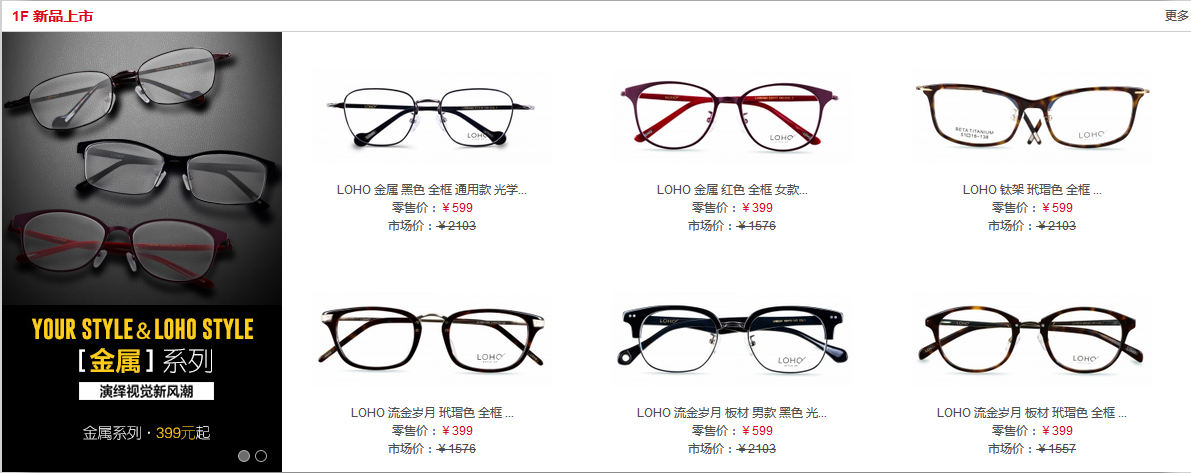Image resolution: width=1191 pixels, height=473 pixels.
Task: Open the round tortoiseshell 板材 glasses image
Action: 1031,339
